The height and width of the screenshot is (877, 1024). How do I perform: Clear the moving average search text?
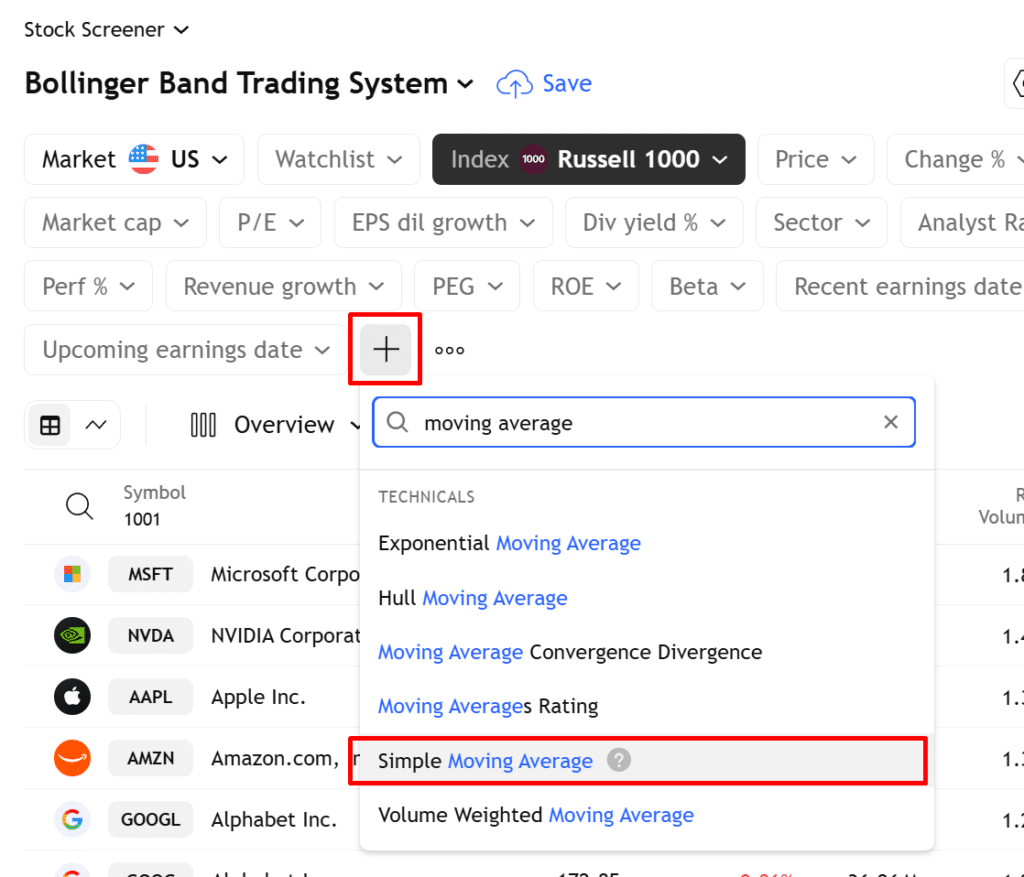pyautogui.click(x=890, y=422)
